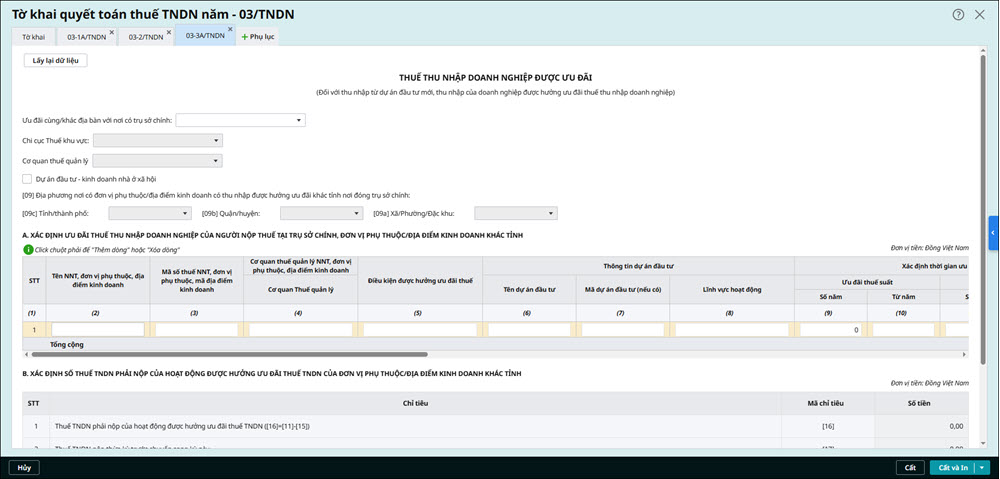Click the green info icon above table
1000x479 pixels.
[28, 248]
